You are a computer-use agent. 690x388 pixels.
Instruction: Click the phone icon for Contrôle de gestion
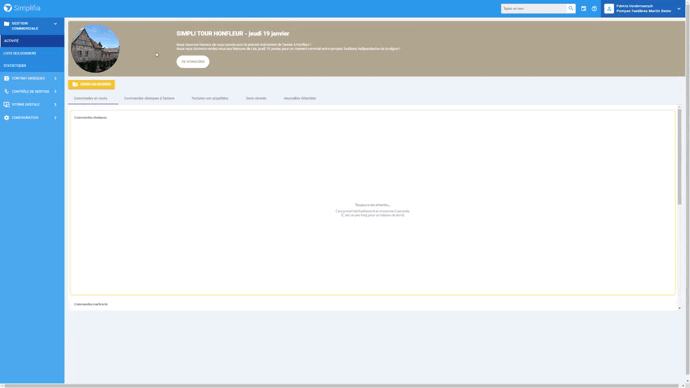point(6,92)
